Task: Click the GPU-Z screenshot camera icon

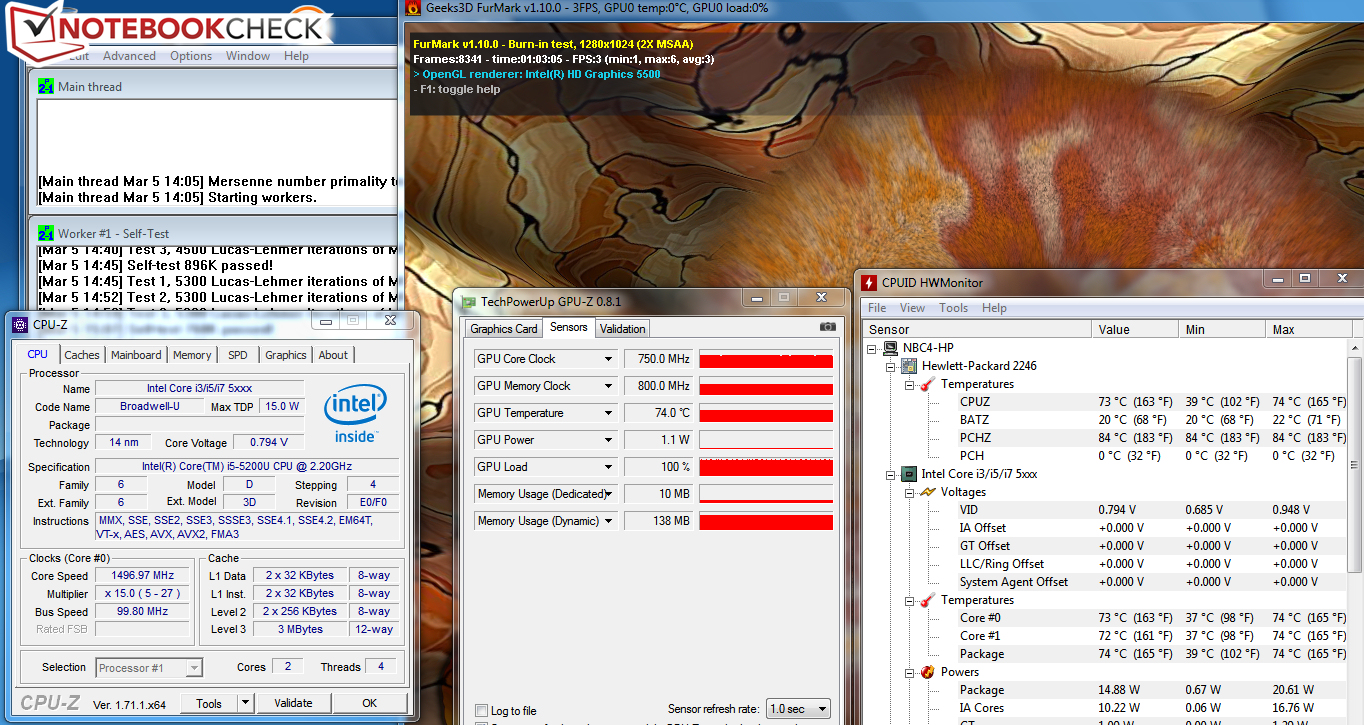Action: (827, 327)
